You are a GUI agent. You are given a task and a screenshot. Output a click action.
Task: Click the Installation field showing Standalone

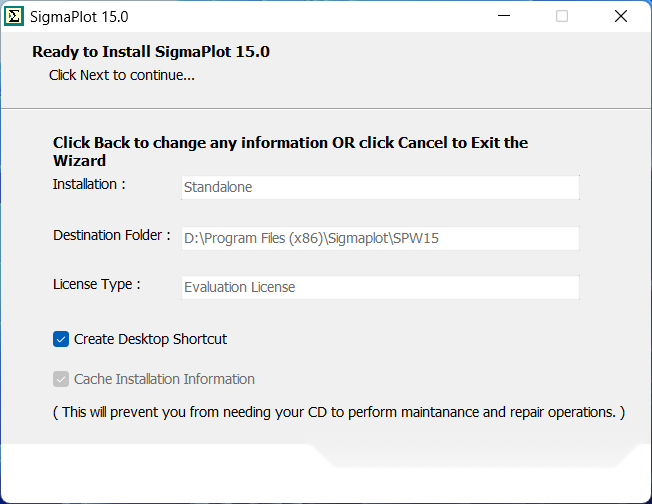(x=380, y=188)
